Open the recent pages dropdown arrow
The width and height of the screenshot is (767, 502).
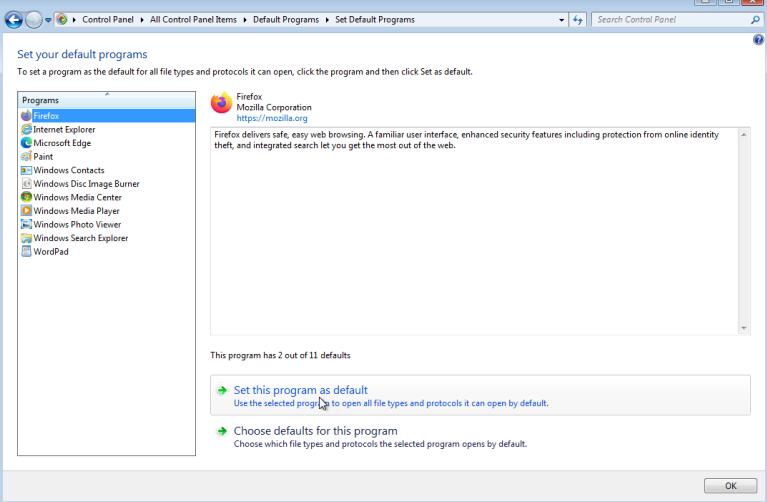point(48,20)
